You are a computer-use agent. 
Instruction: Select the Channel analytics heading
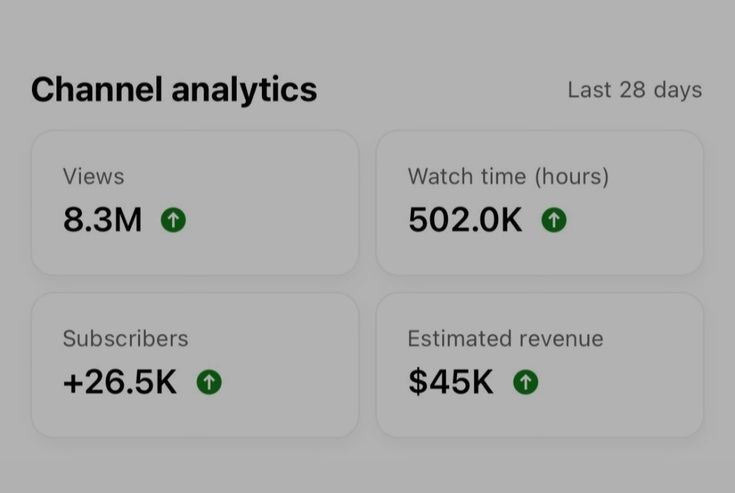pyautogui.click(x=174, y=90)
